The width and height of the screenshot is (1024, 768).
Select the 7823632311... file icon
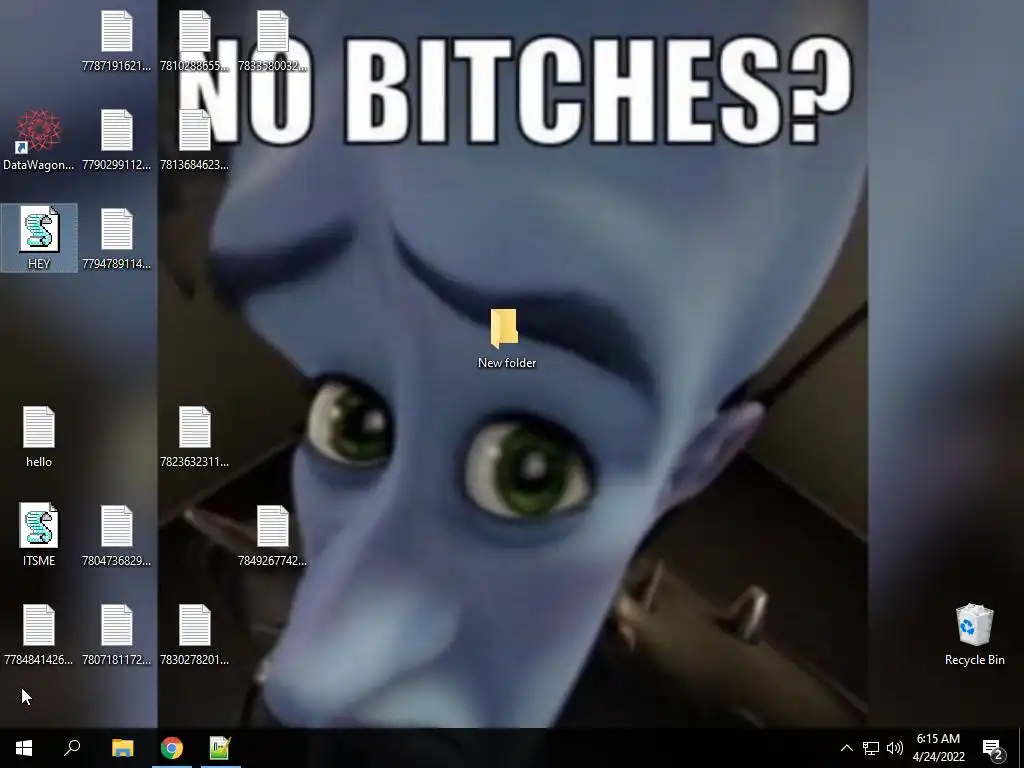coord(195,427)
